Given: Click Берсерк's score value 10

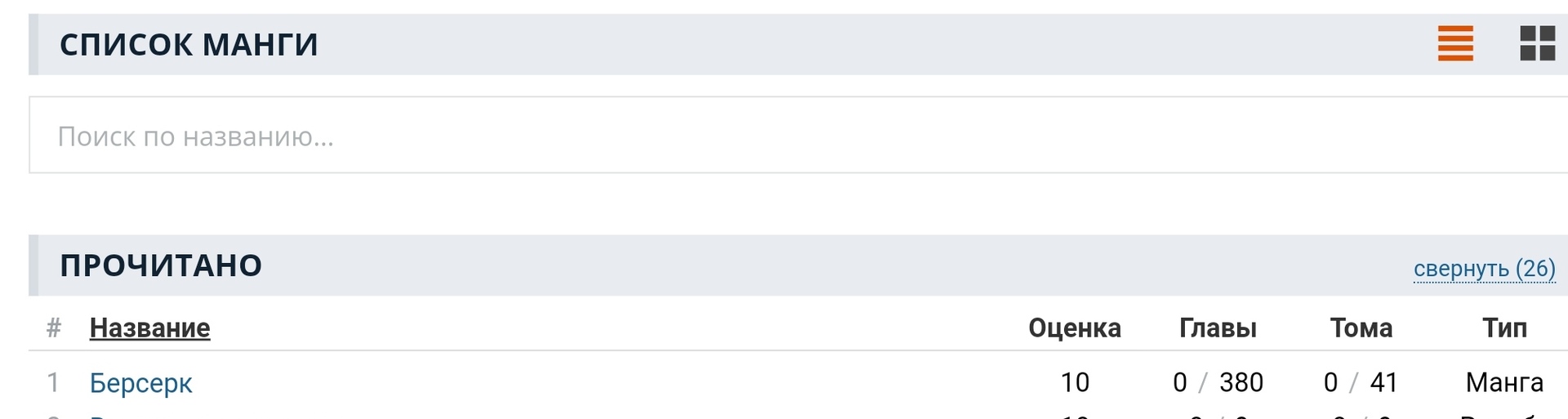Looking at the screenshot, I should tap(1074, 382).
